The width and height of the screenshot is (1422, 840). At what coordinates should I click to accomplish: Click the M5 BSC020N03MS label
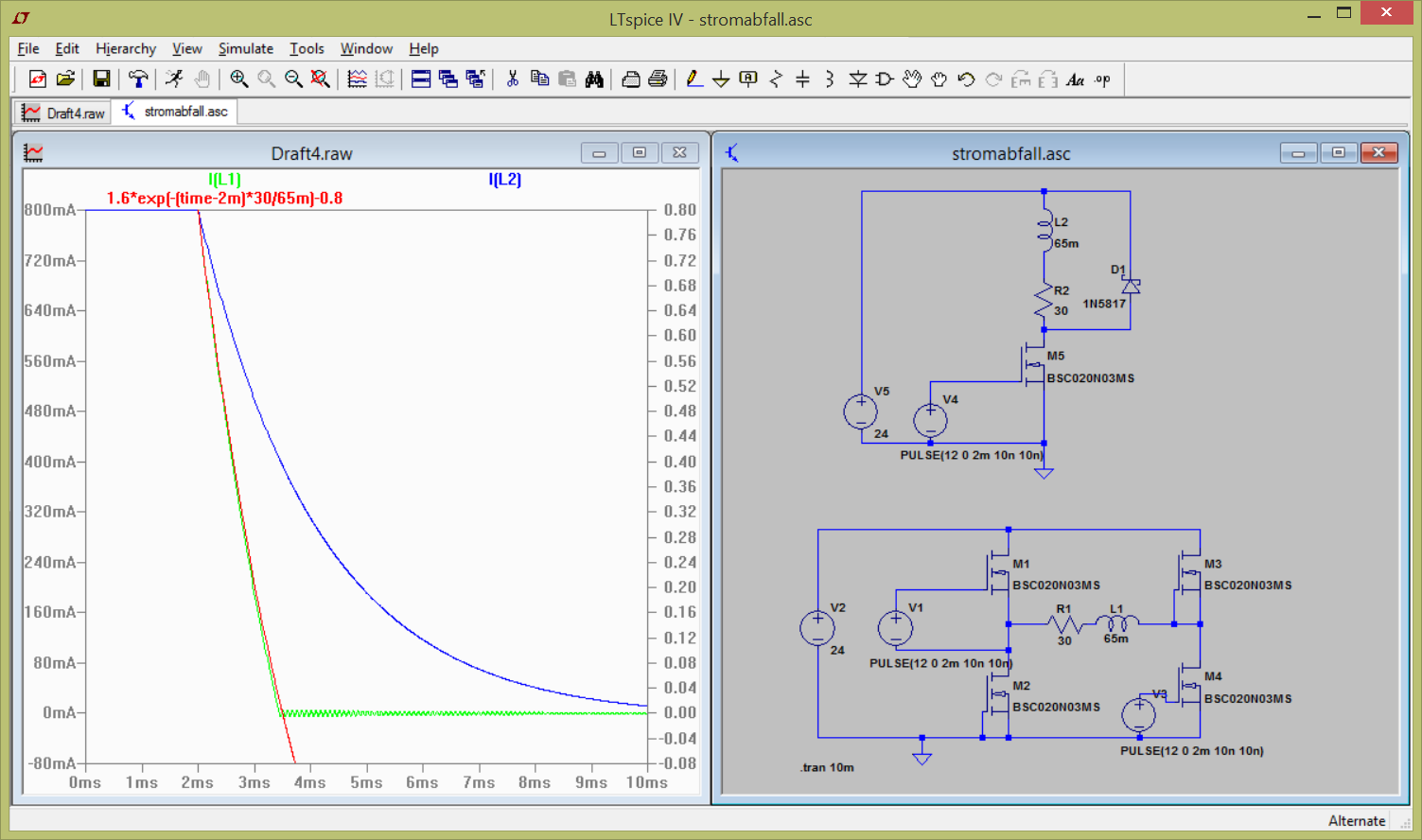1091,377
